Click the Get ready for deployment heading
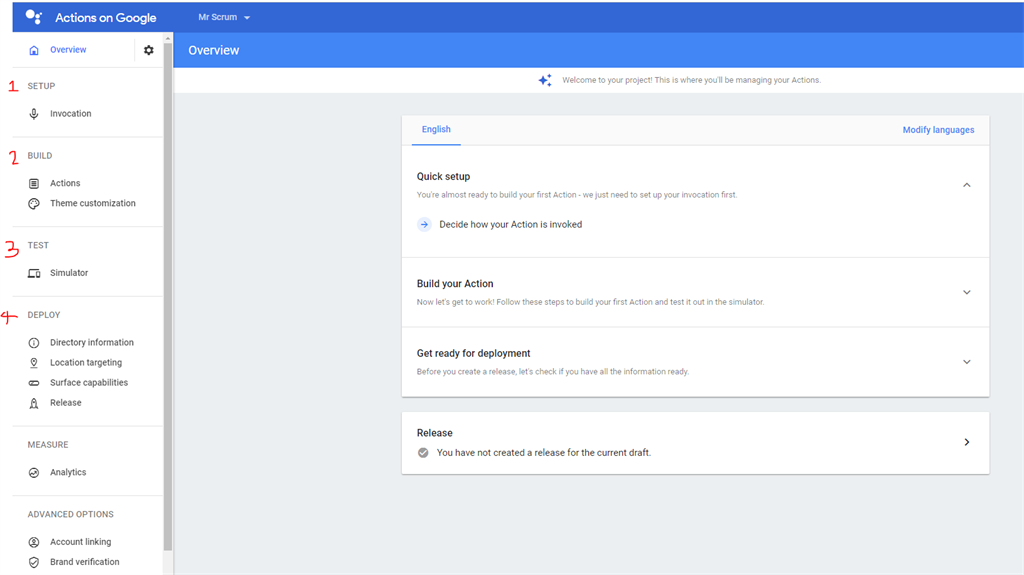1024x575 pixels. [473, 353]
